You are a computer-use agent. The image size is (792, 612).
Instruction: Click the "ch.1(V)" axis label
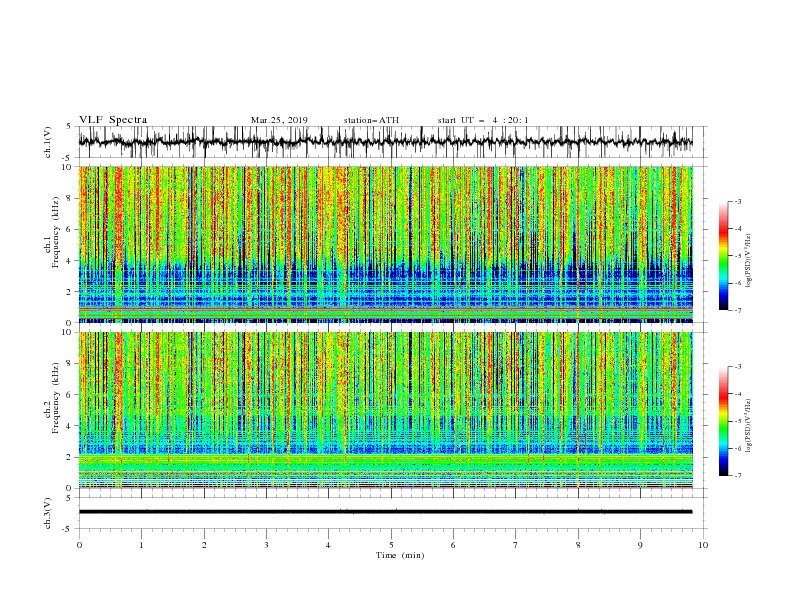tap(48, 141)
